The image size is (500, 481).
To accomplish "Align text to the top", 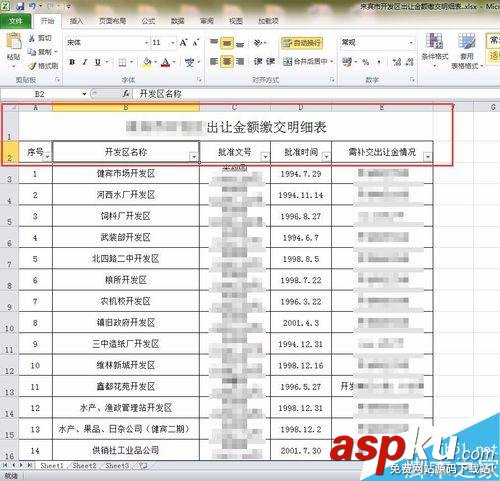I will click(214, 43).
